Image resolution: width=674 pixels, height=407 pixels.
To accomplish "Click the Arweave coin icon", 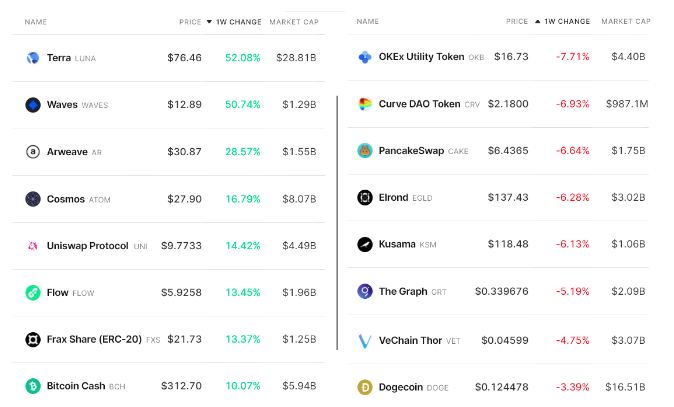I will 32,152.
